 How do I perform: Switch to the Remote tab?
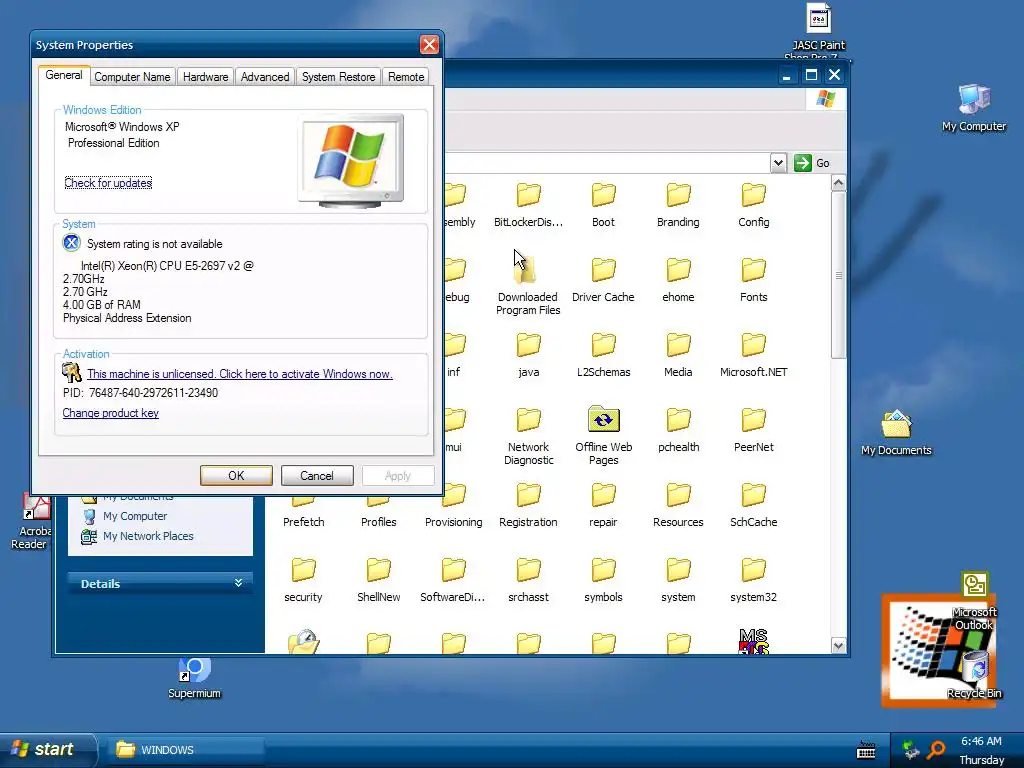point(406,77)
